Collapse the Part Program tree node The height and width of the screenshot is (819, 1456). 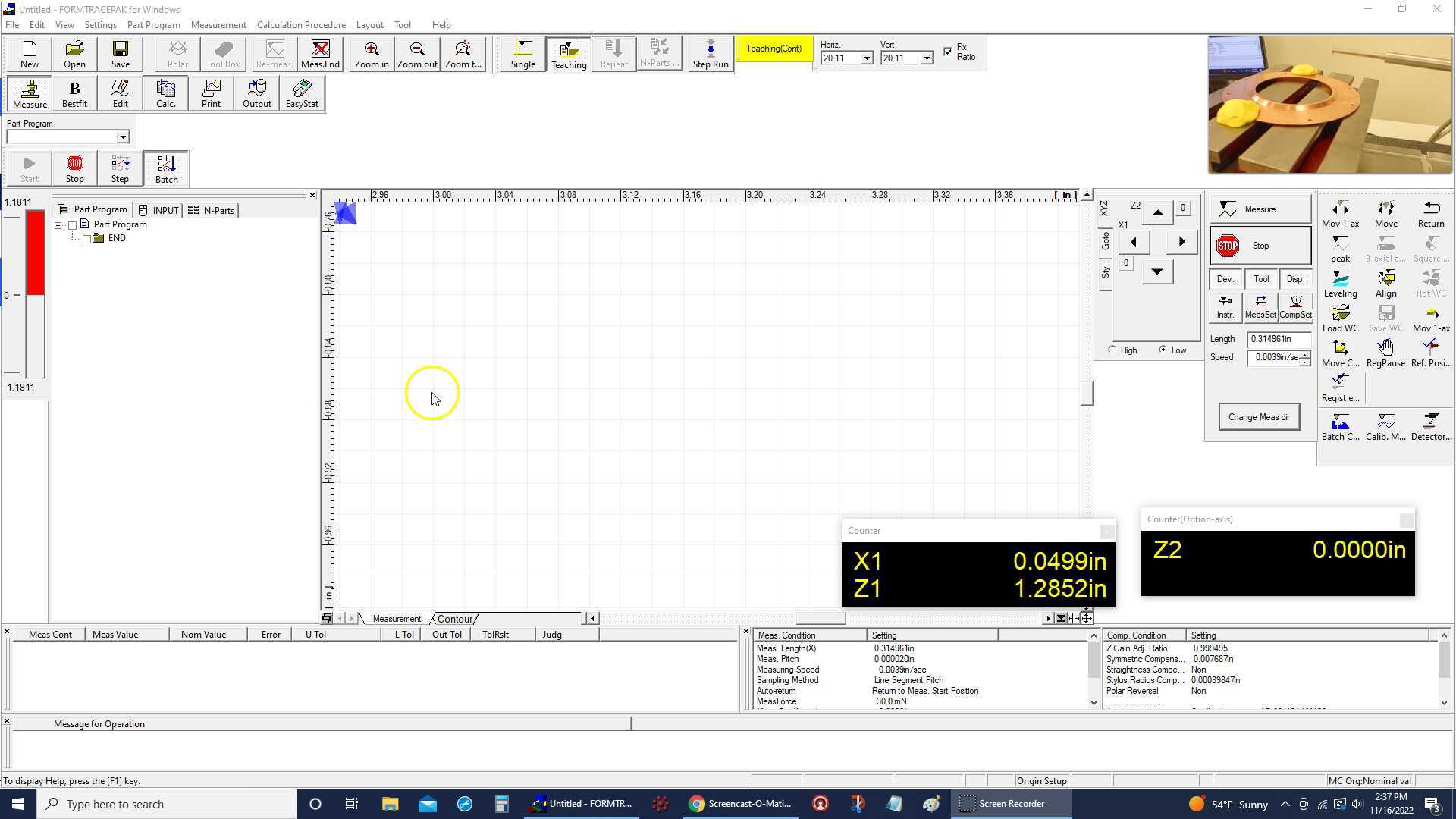(58, 225)
